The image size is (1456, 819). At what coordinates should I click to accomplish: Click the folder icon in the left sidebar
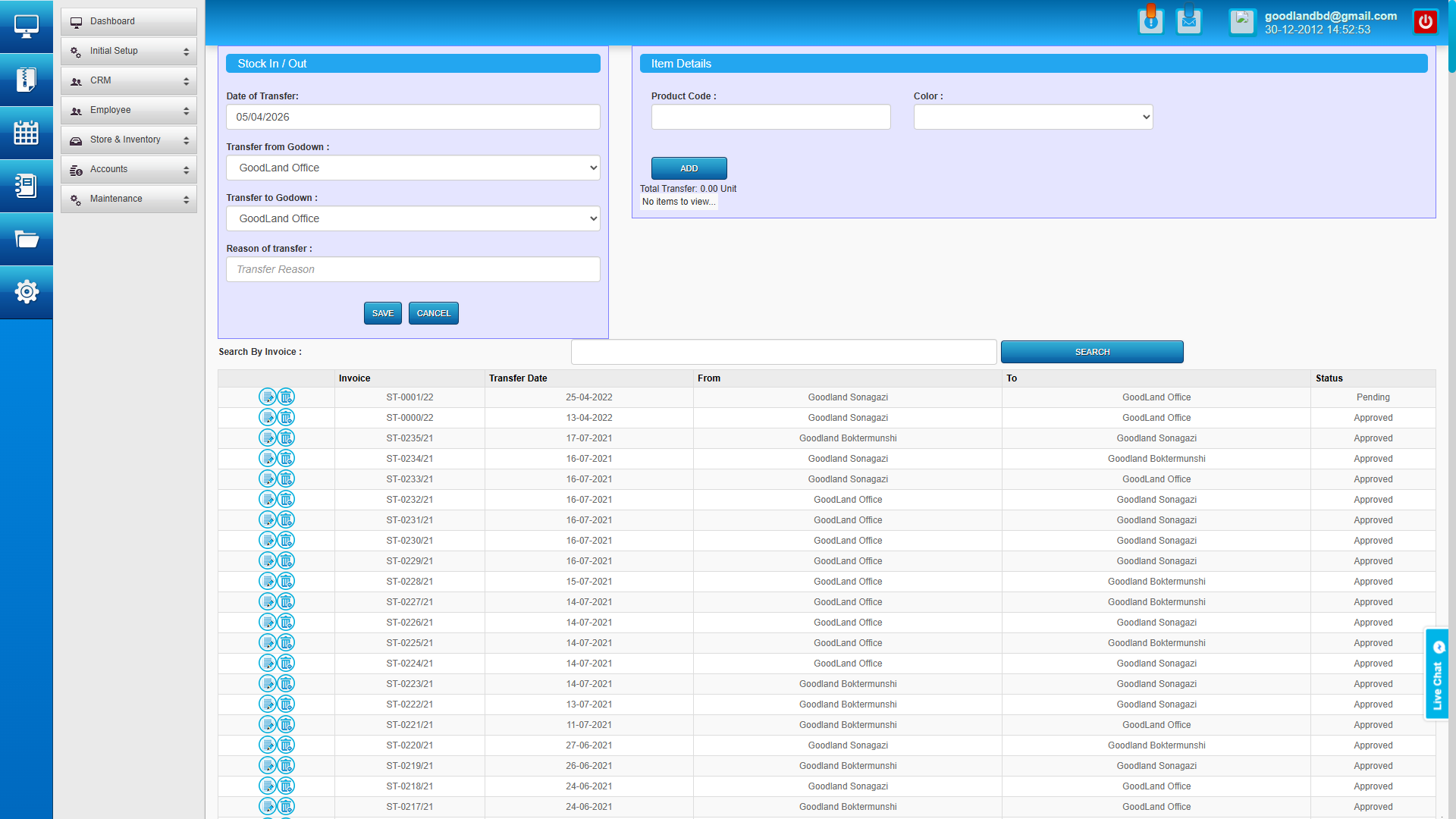[x=27, y=239]
